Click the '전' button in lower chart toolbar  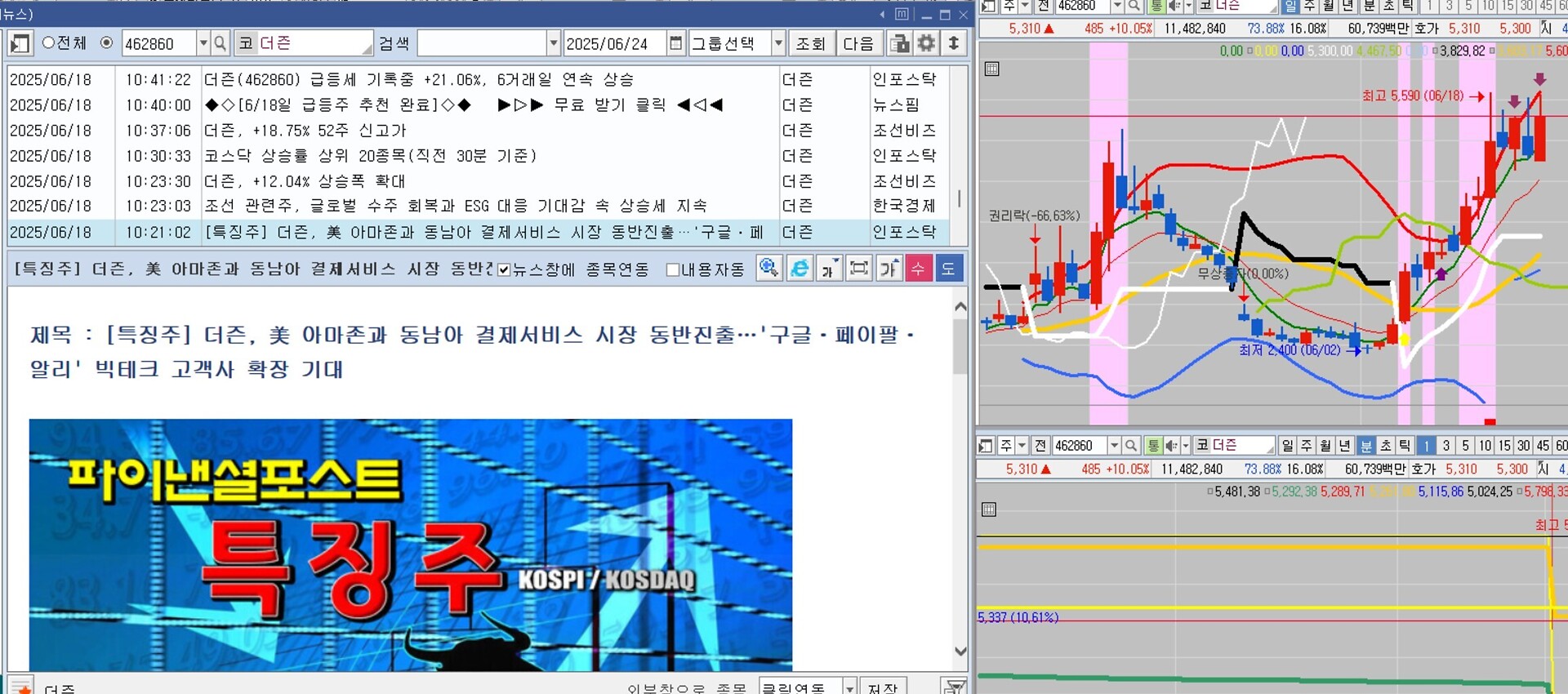1040,445
